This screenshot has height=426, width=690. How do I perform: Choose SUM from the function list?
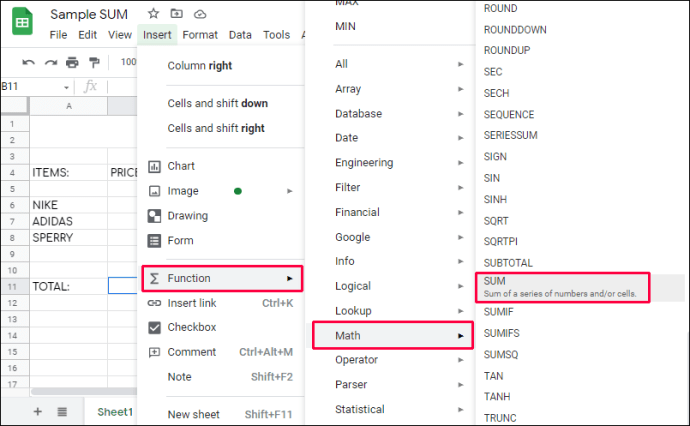click(562, 287)
